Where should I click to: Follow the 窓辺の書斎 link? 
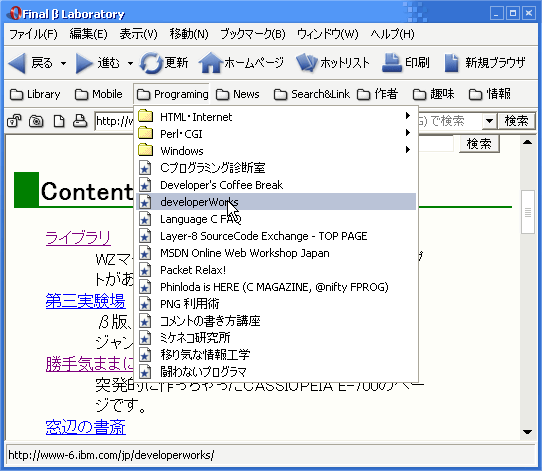(85, 427)
